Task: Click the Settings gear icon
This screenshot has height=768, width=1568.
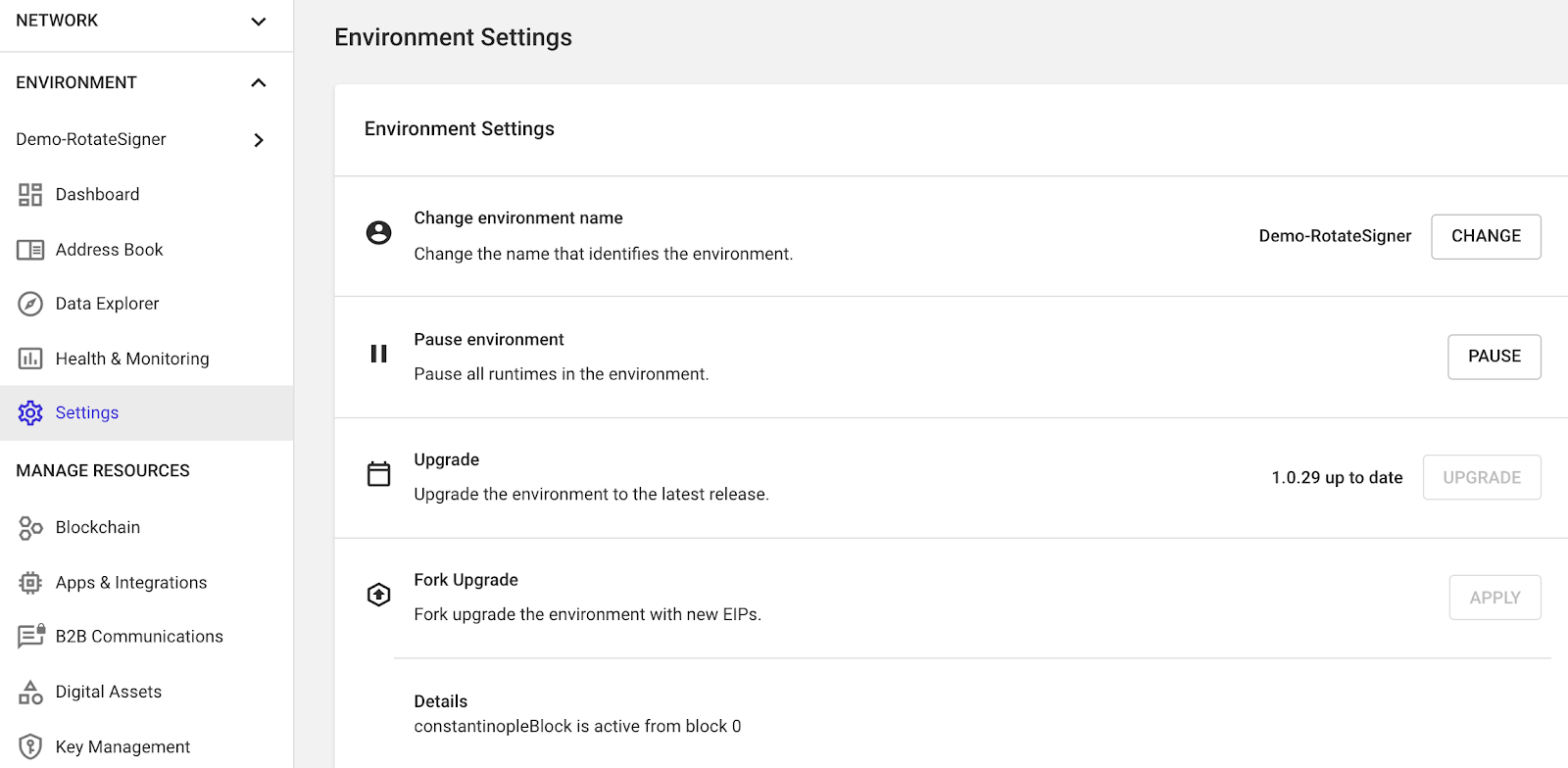Action: click(x=30, y=413)
